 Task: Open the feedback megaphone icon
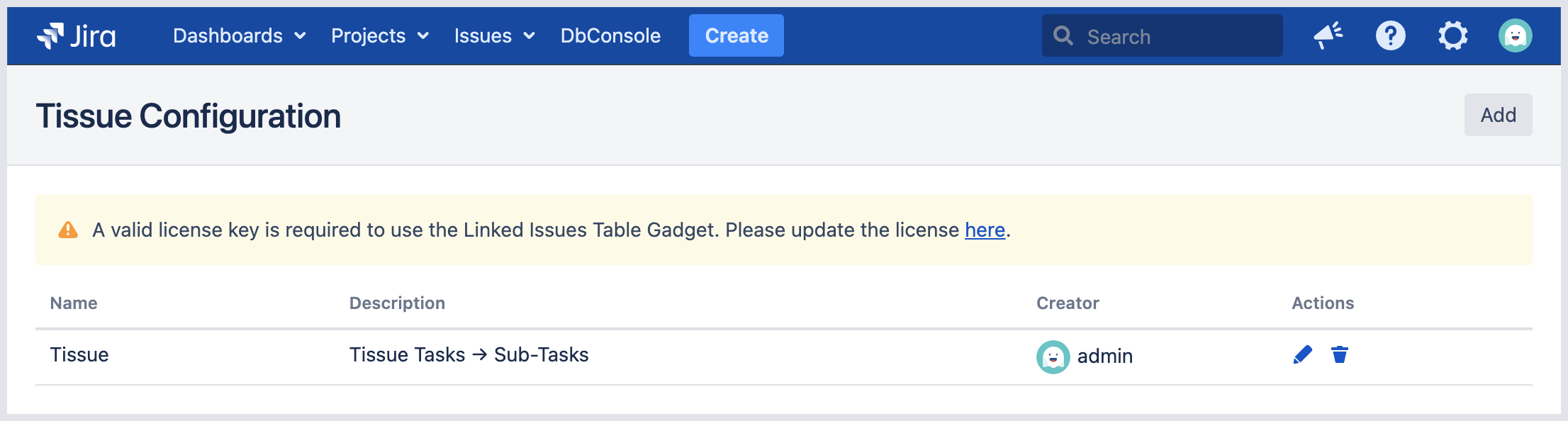point(1328,35)
